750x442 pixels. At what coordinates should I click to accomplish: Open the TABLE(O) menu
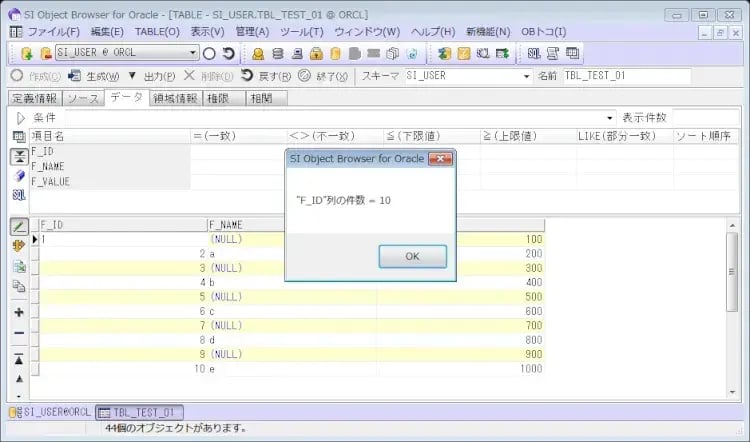(156, 32)
